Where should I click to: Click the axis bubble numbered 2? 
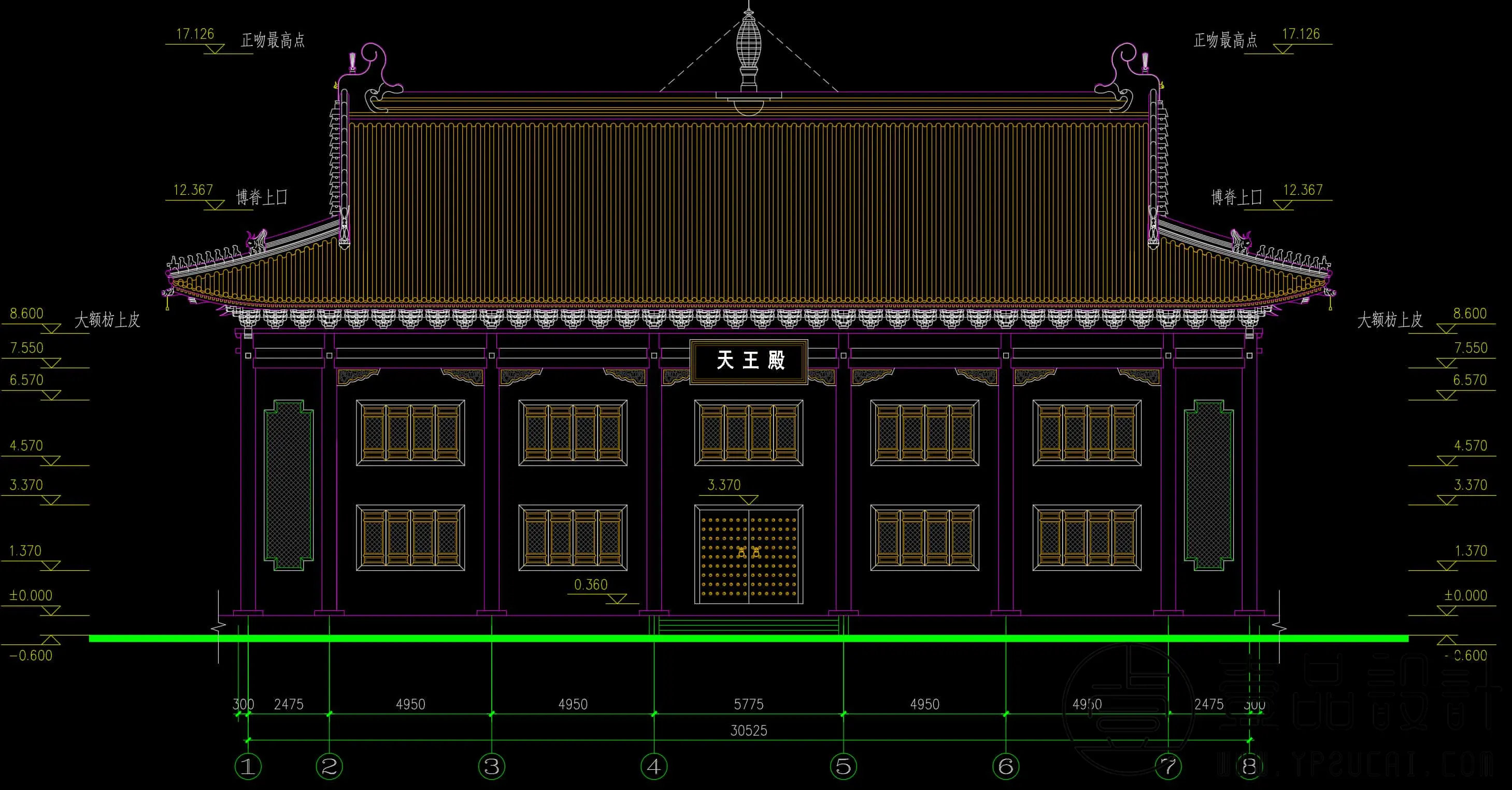pos(329,766)
